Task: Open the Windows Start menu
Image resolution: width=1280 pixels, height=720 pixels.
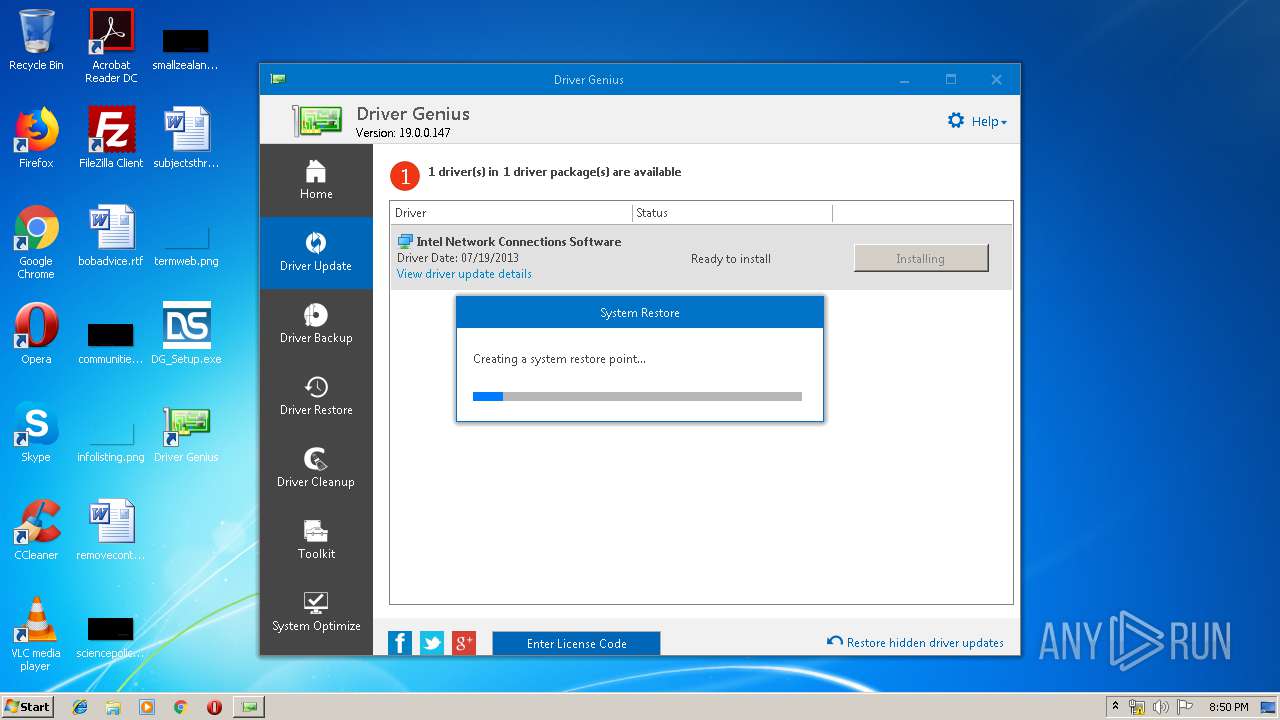Action: 28,706
